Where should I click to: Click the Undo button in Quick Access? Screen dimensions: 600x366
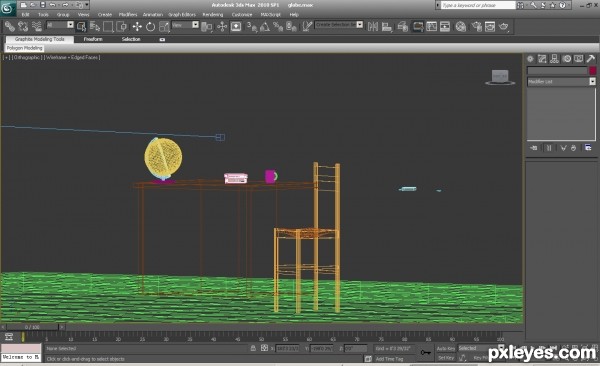52,5
